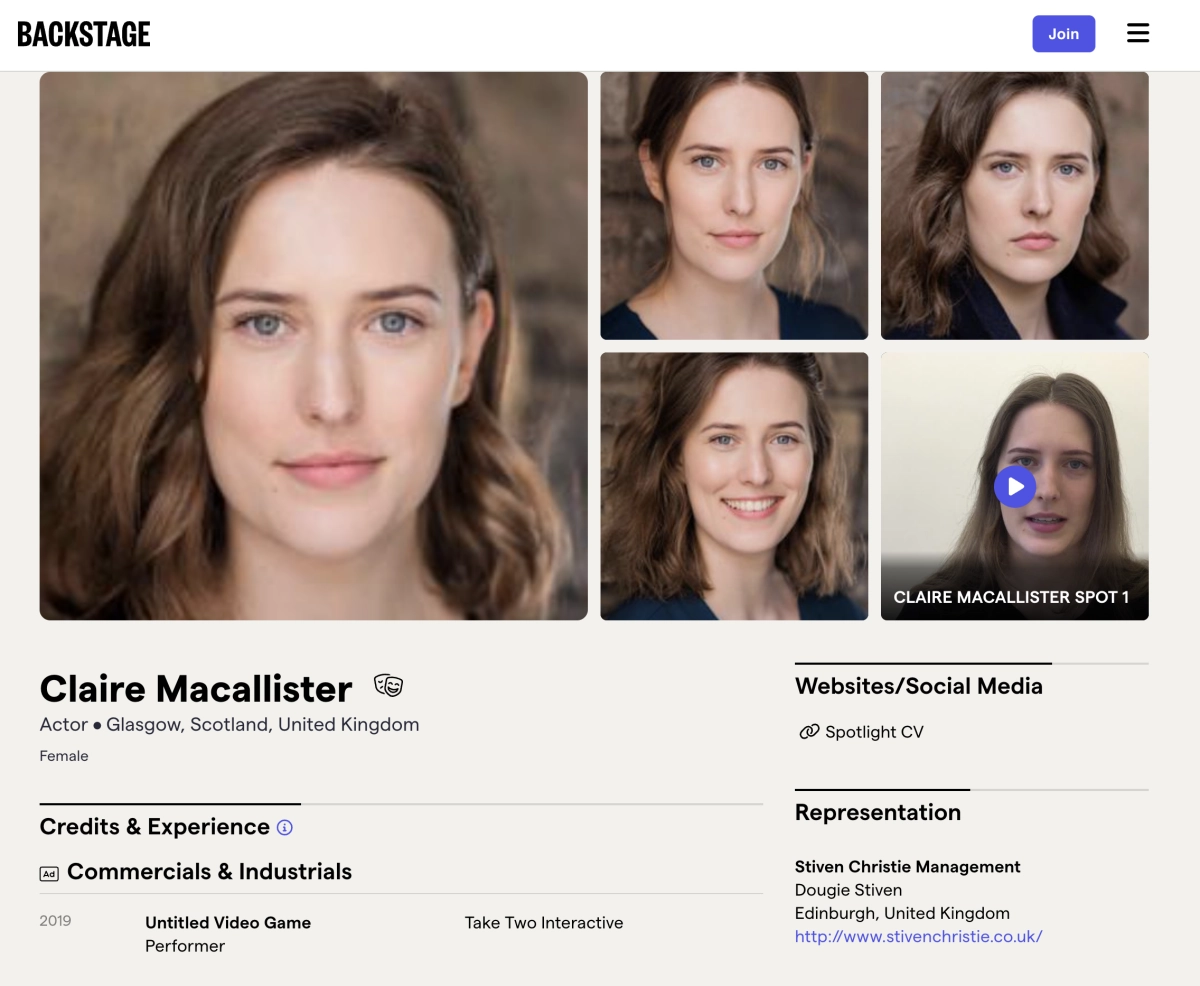
Task: Click the Claire Macallister name heading
Action: (196, 688)
